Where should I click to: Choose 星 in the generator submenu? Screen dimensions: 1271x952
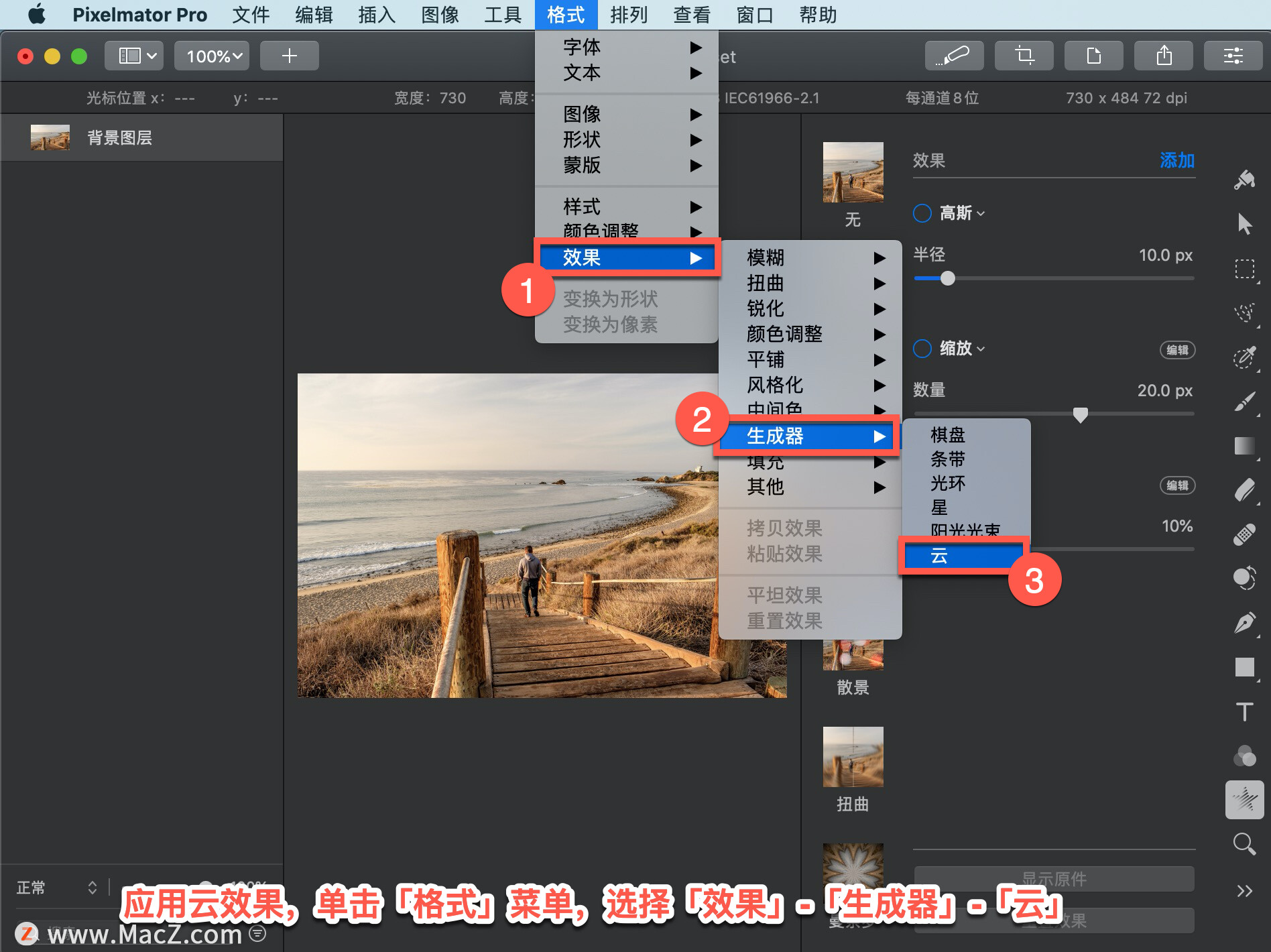[966, 508]
